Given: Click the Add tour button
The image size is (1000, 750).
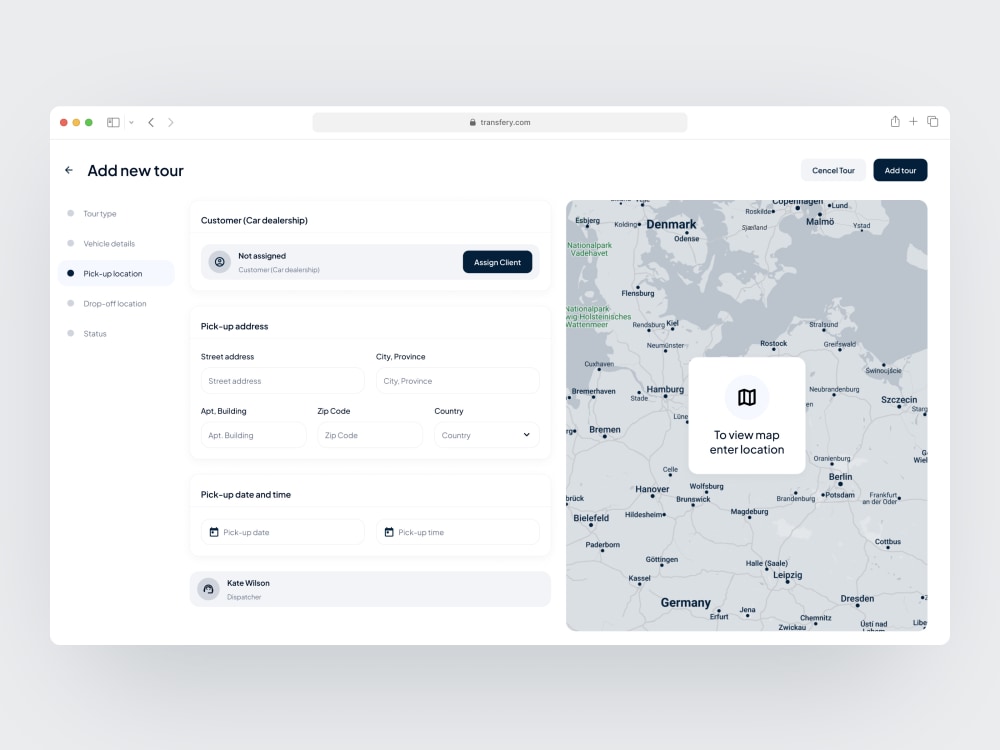Looking at the screenshot, I should pos(900,170).
